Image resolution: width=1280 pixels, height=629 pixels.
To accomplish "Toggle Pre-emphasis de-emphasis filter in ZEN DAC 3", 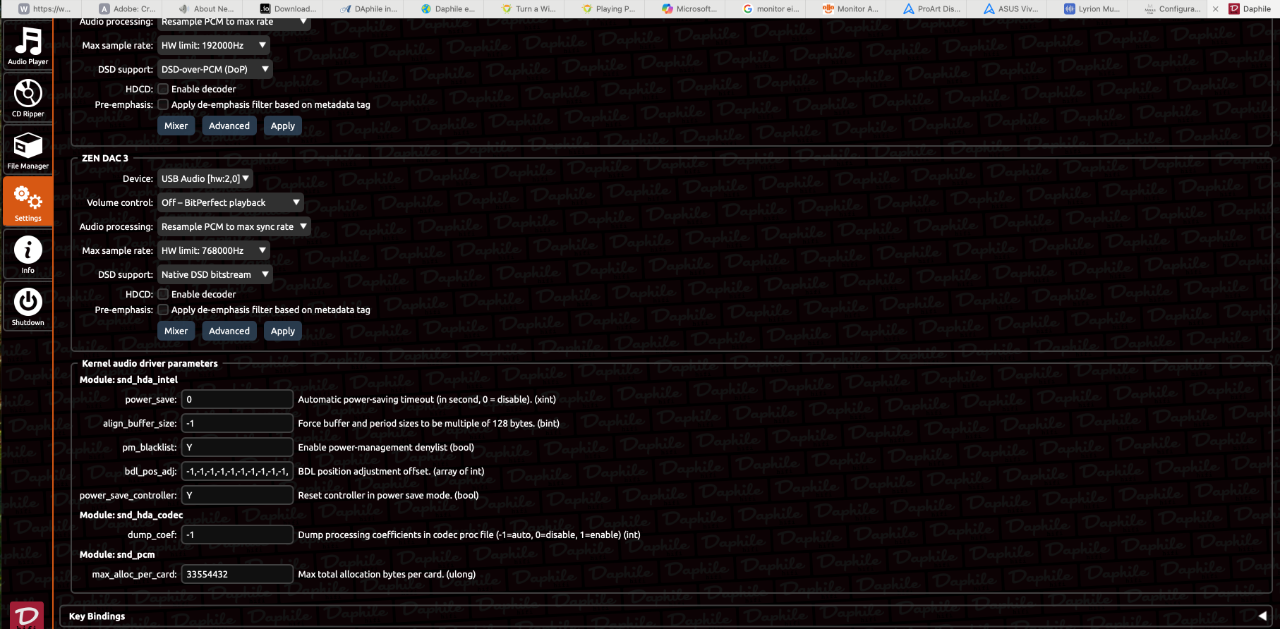I will [163, 310].
